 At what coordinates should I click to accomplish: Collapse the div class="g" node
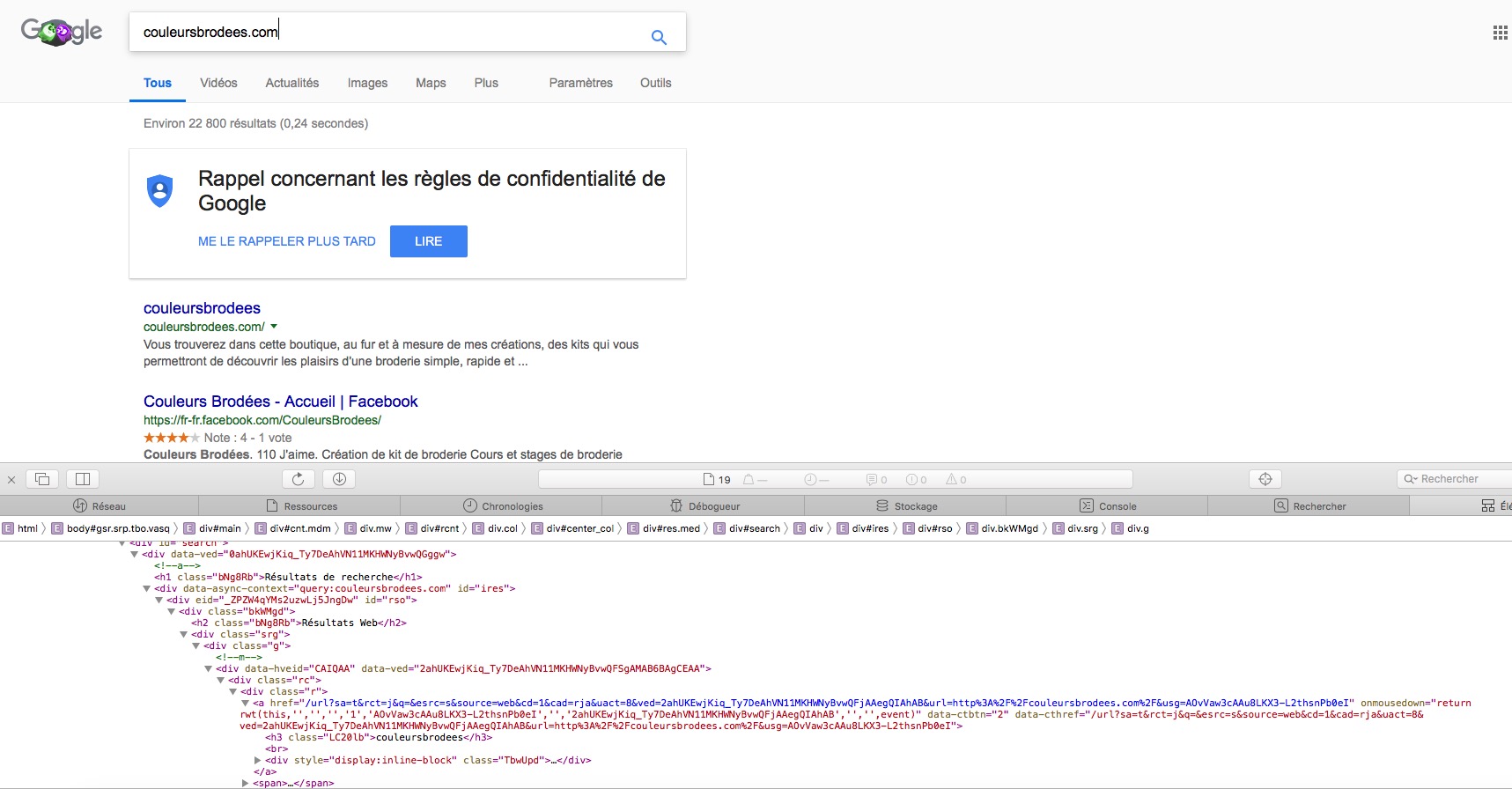click(x=196, y=645)
